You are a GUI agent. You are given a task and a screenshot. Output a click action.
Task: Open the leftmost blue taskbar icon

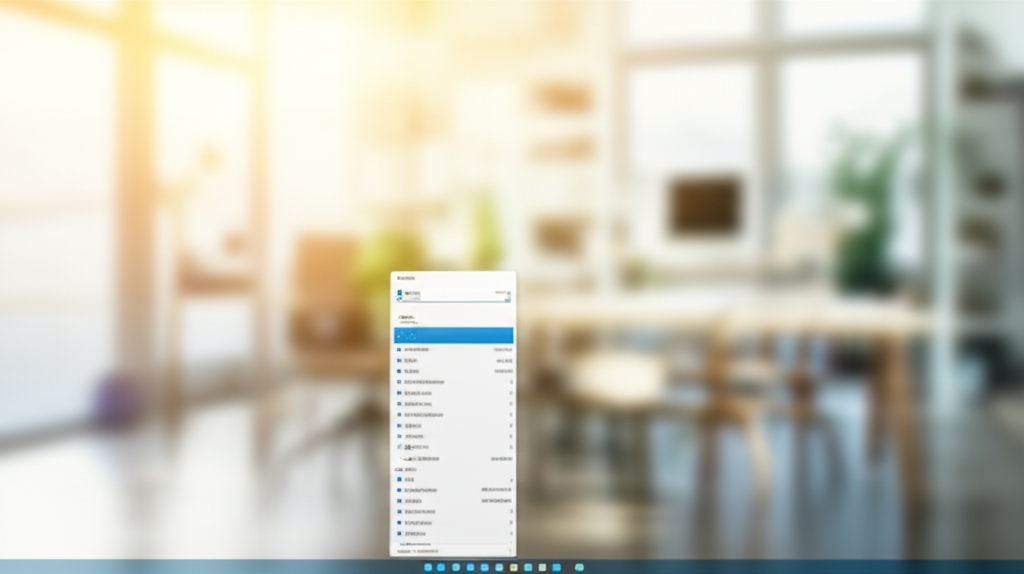(x=428, y=567)
